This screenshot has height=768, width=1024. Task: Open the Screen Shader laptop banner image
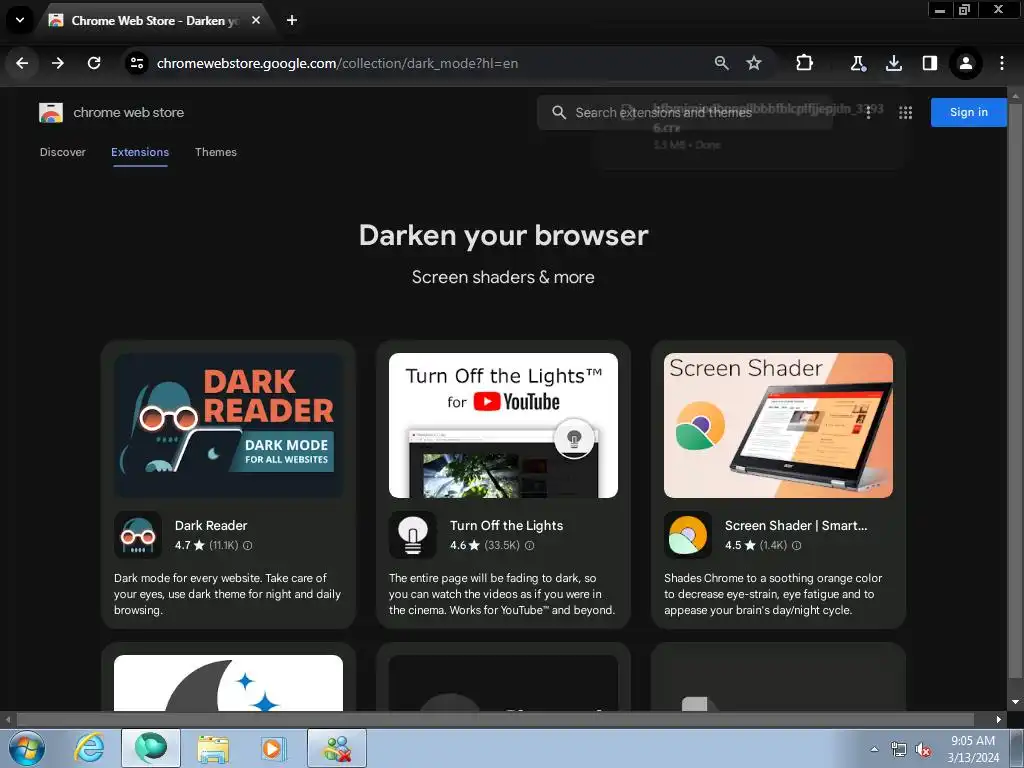click(778, 426)
